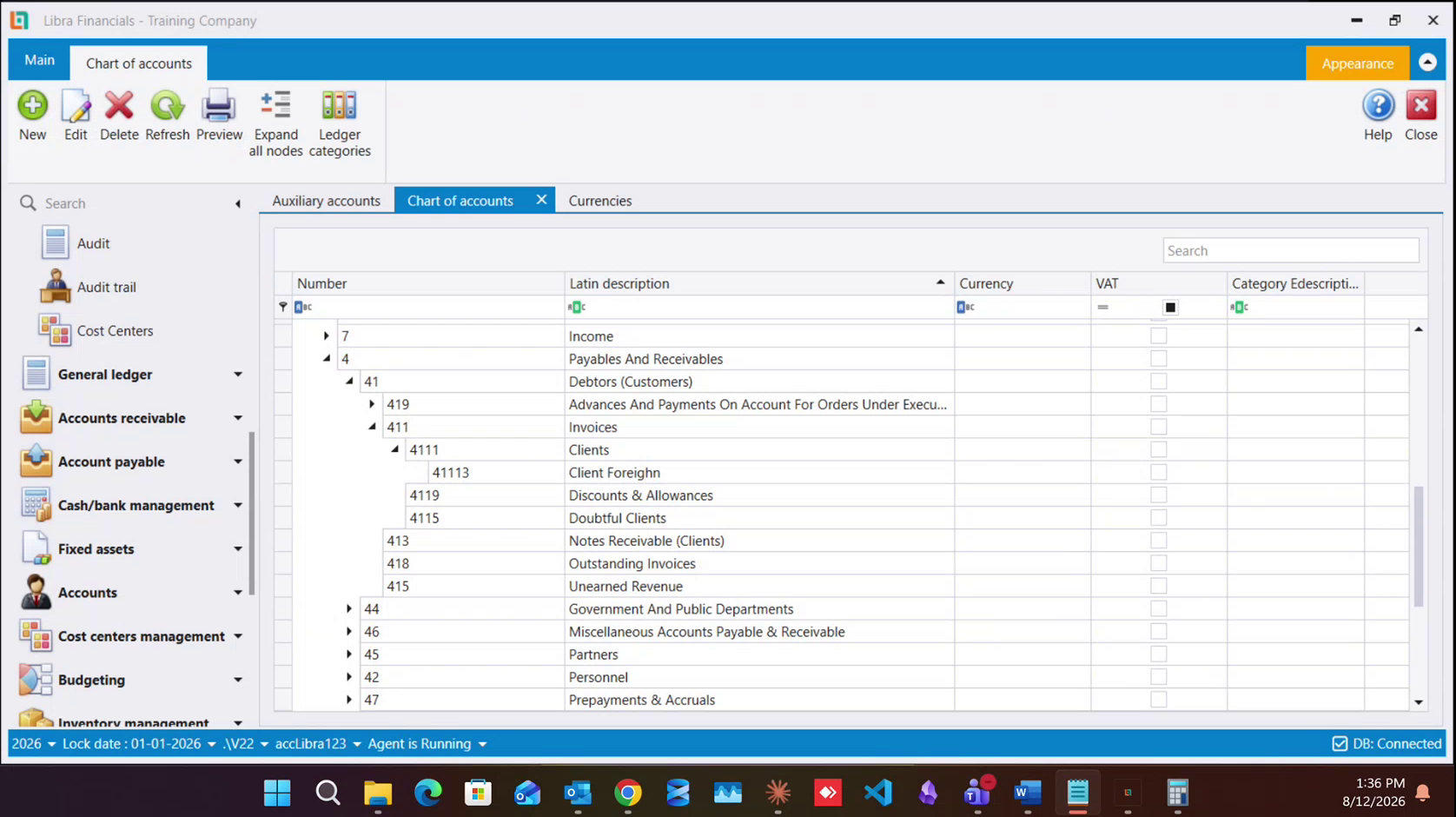This screenshot has height=817, width=1456.
Task: Toggle the VAT checkbox for Doubtful Clients
Action: tap(1159, 517)
